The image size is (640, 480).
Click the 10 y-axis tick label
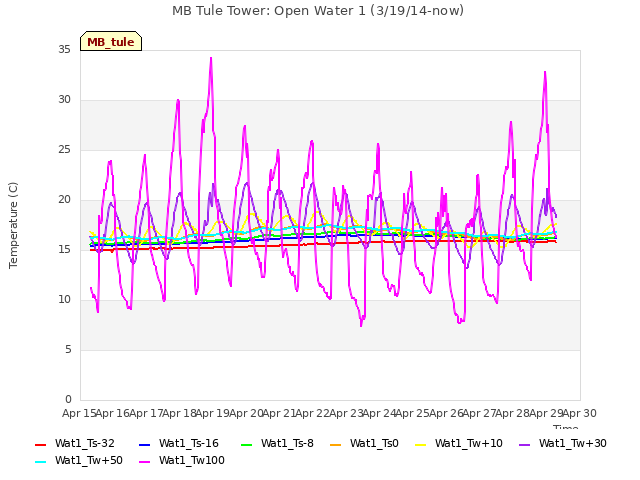(x=64, y=300)
